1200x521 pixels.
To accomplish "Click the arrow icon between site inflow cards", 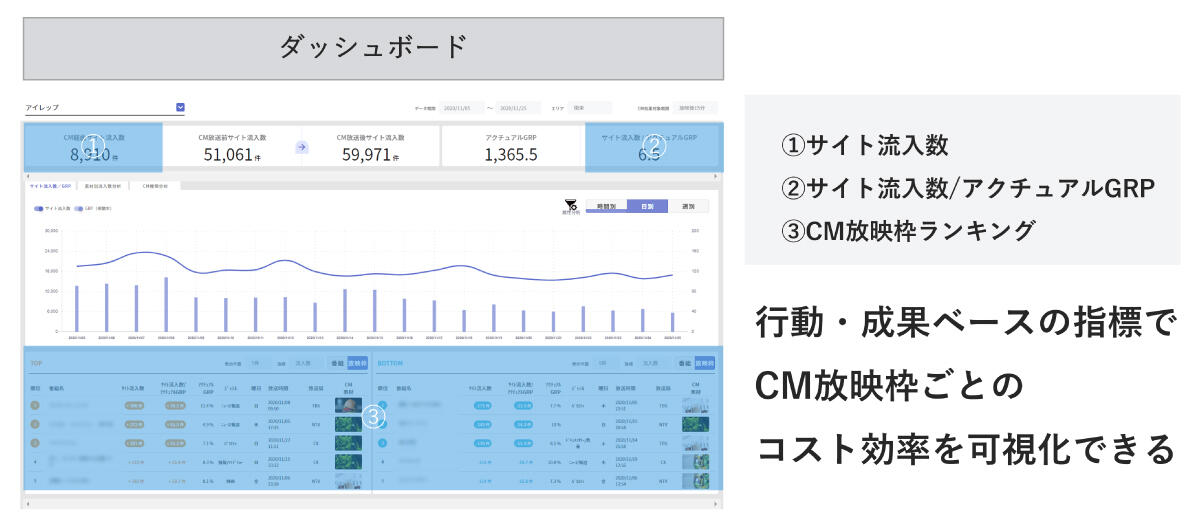I will coord(302,147).
